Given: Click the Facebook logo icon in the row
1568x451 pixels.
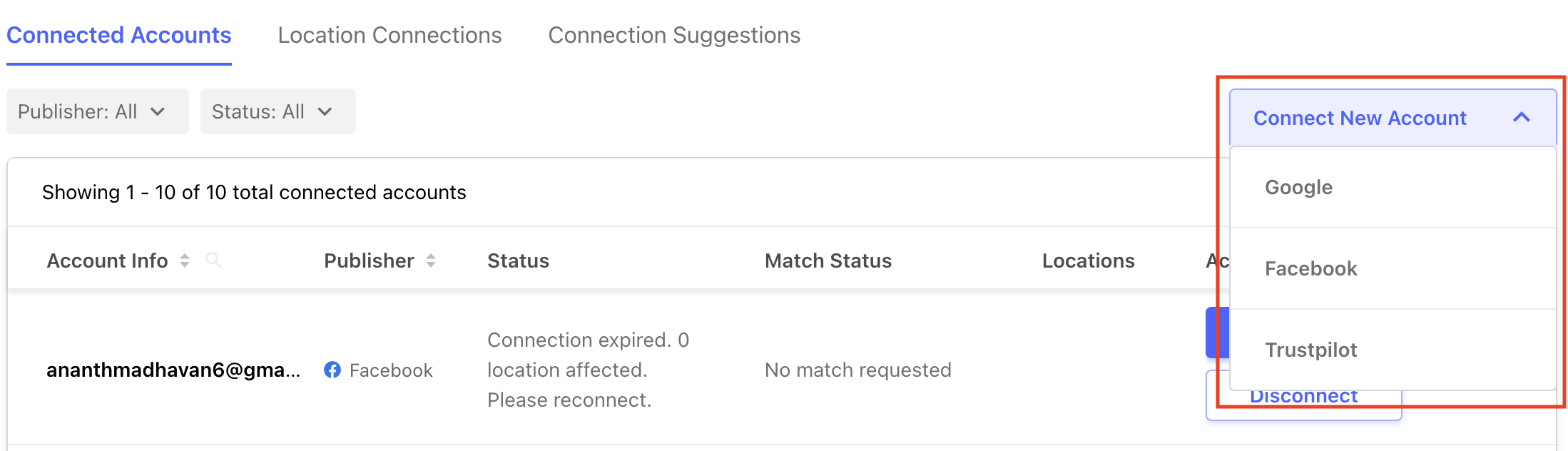Looking at the screenshot, I should tap(332, 370).
